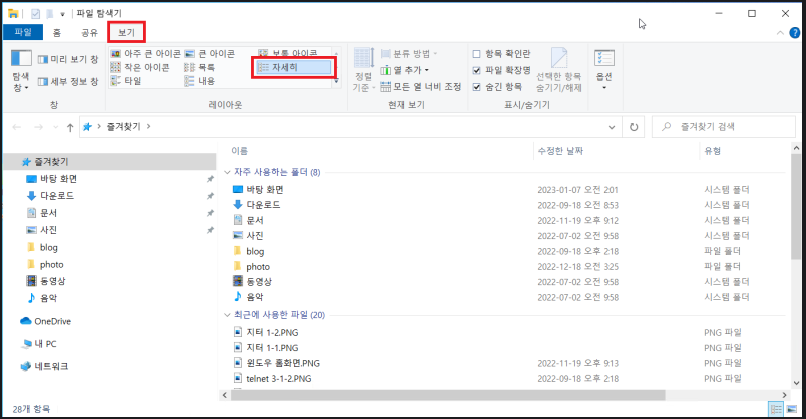Click the up-arrow parent folder button
806x419 pixels.
click(x=69, y=127)
